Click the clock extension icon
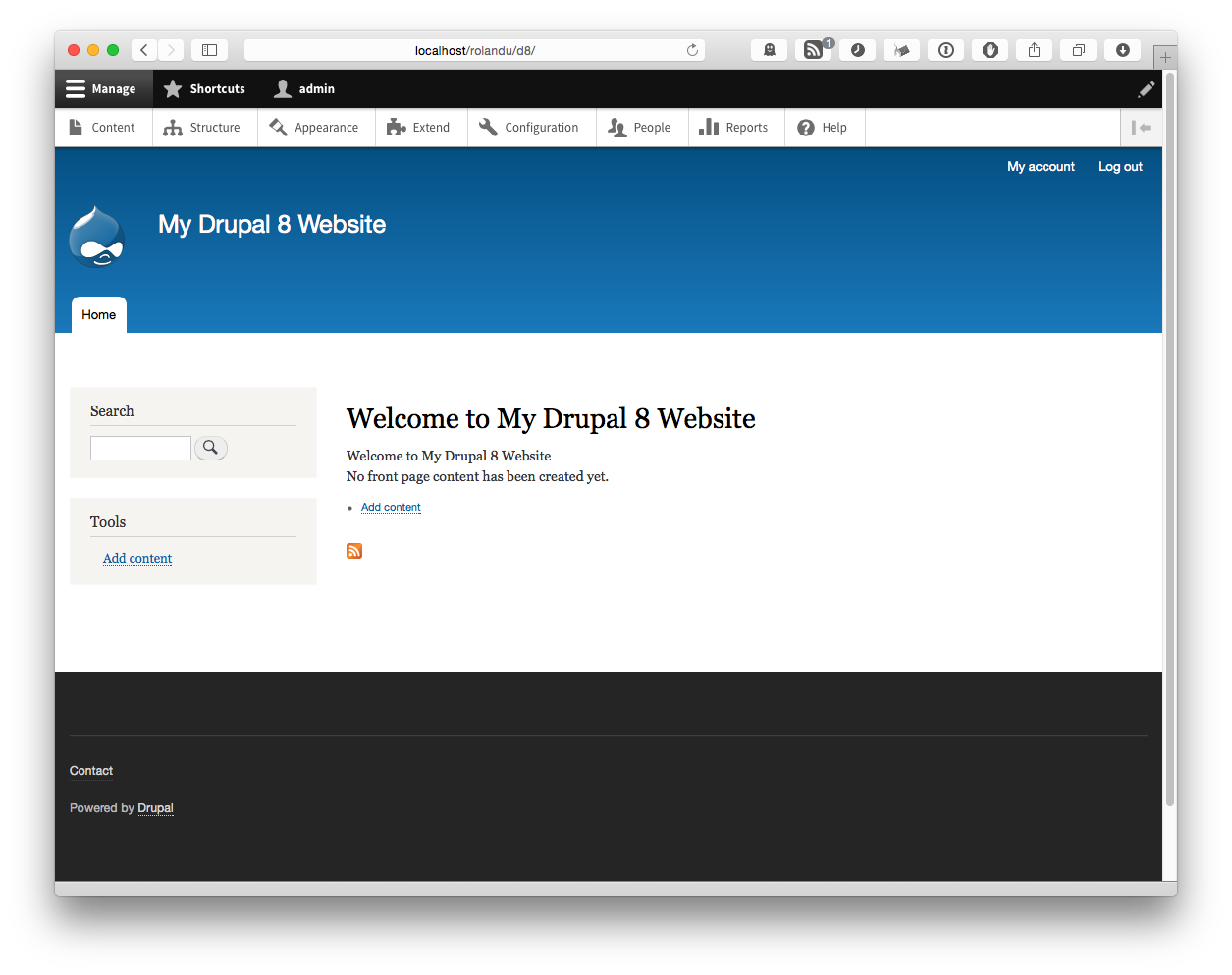 tap(858, 50)
